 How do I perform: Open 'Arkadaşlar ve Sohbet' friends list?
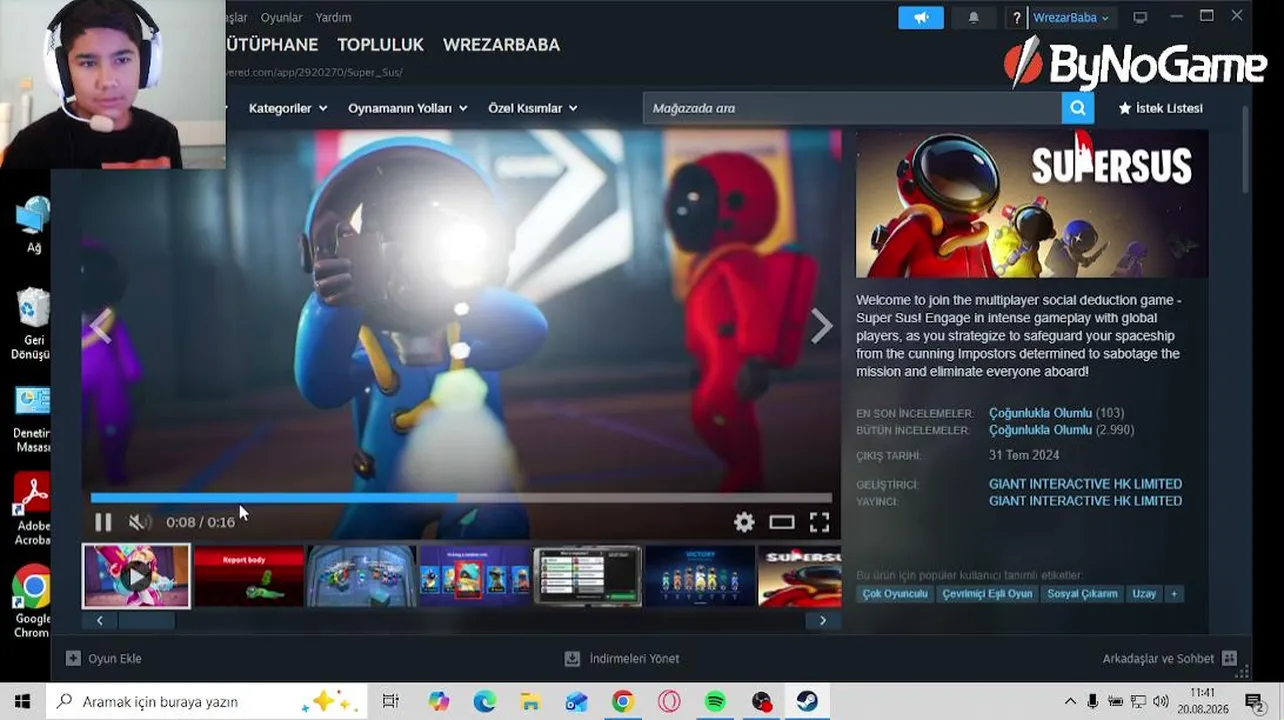(x=1169, y=658)
